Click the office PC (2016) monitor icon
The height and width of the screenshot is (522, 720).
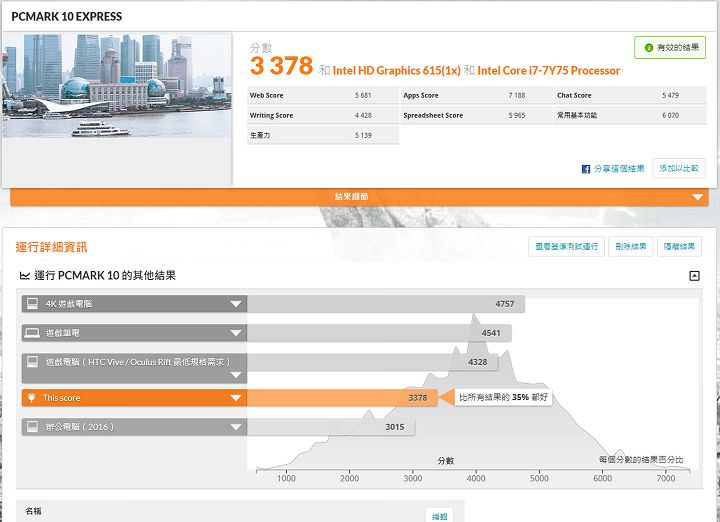pyautogui.click(x=33, y=427)
